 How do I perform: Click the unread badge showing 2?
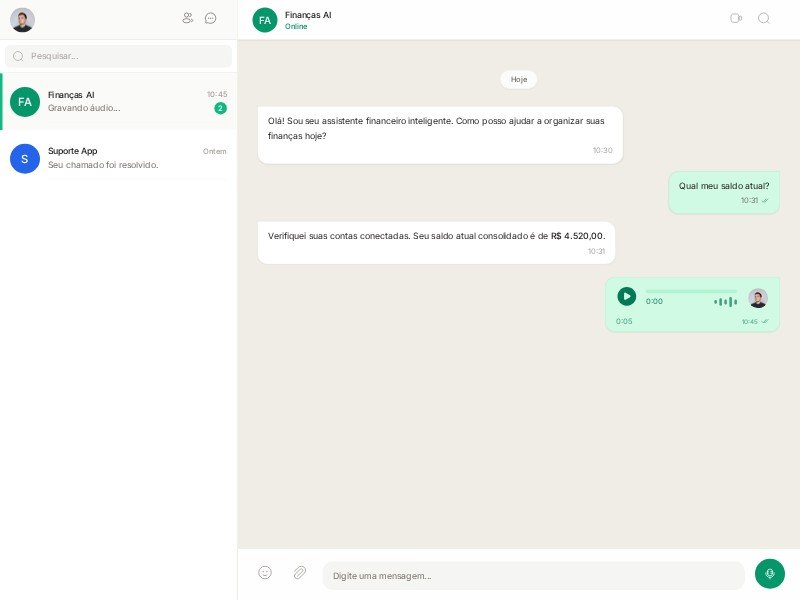pos(220,108)
